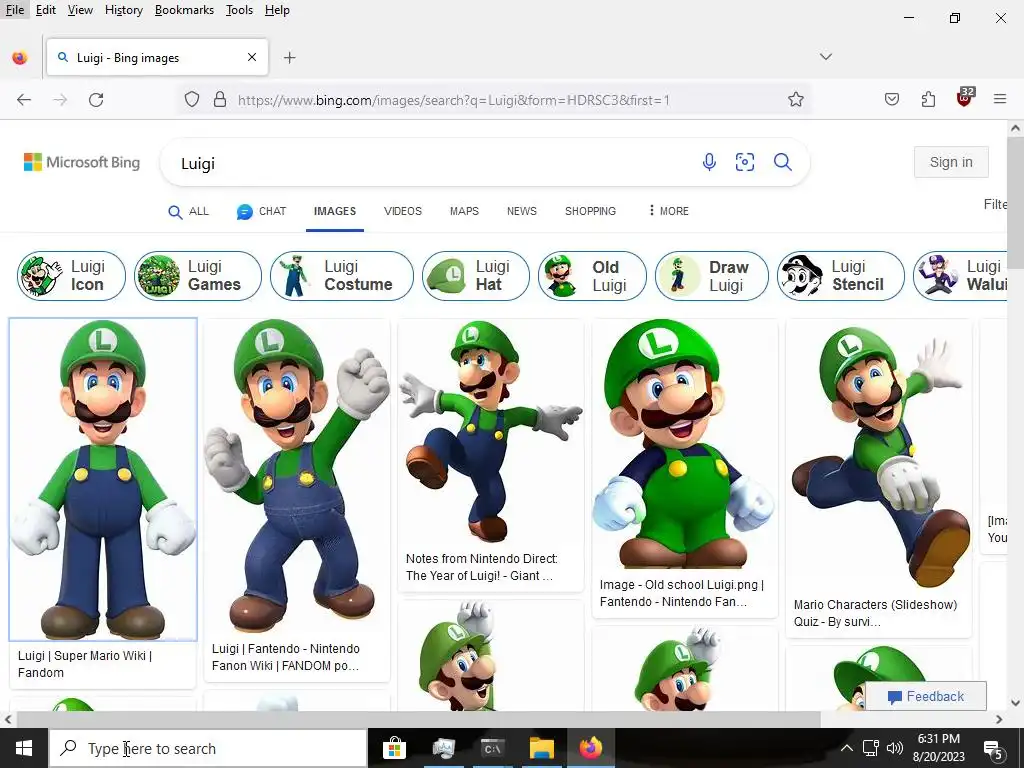The width and height of the screenshot is (1024, 768).
Task: Open the notifications action center icon
Action: (x=993, y=749)
